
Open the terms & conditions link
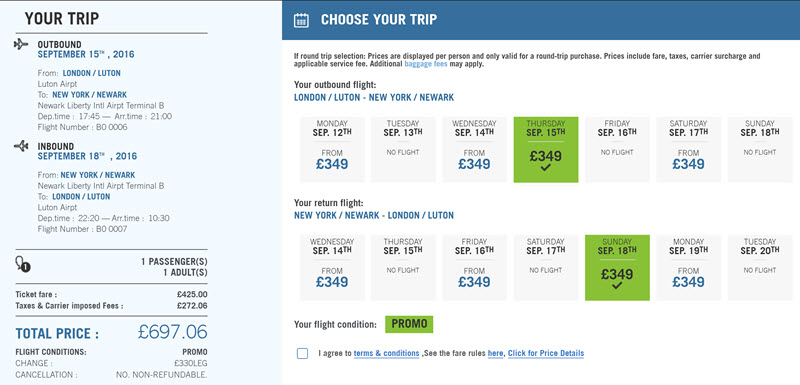386,353
